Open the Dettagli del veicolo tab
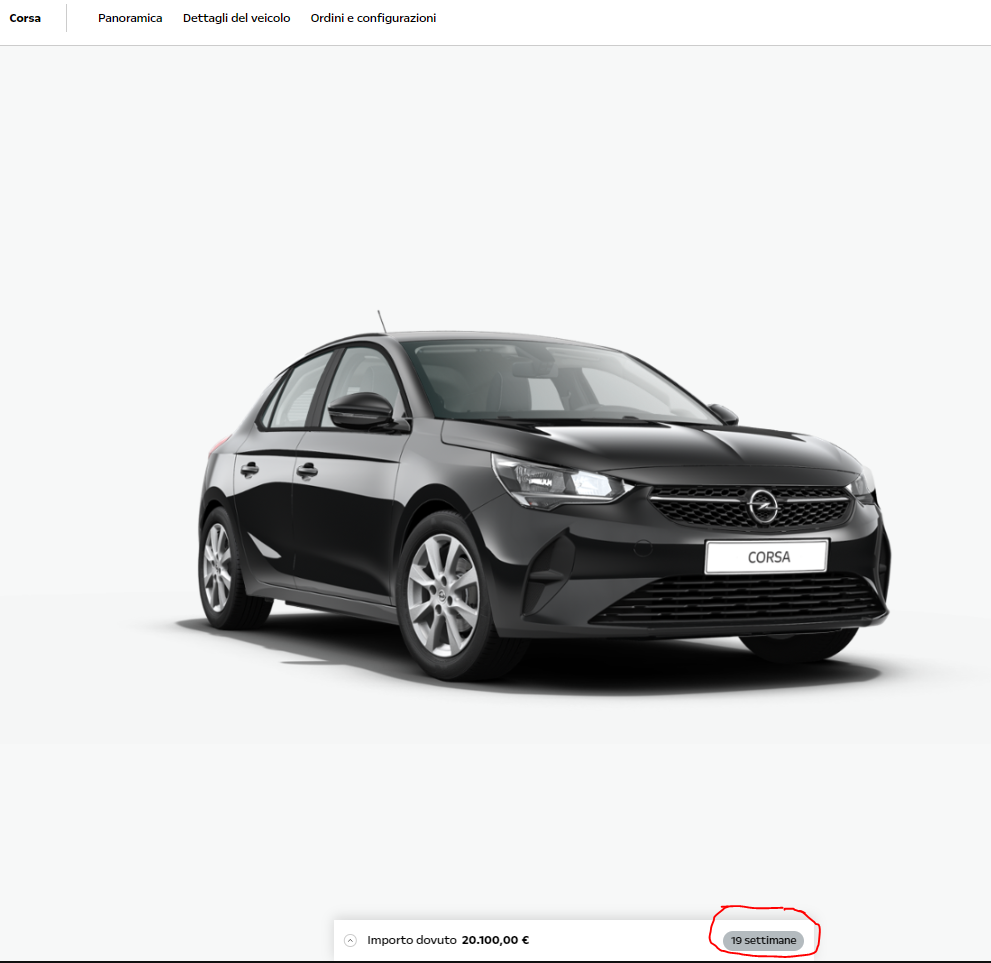The image size is (991, 963). [236, 18]
